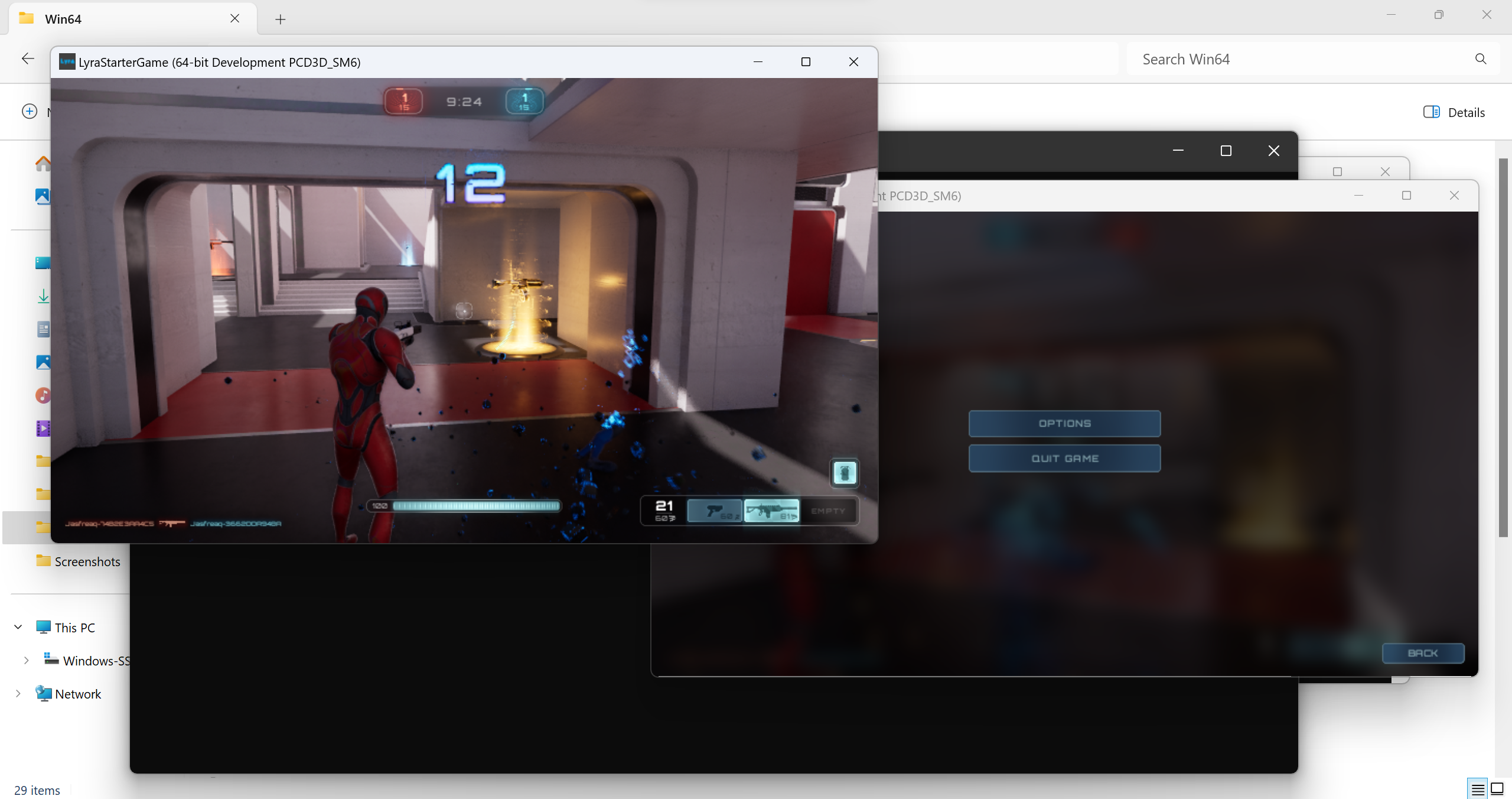Click the LyraStarterGame window title icon

[x=67, y=61]
